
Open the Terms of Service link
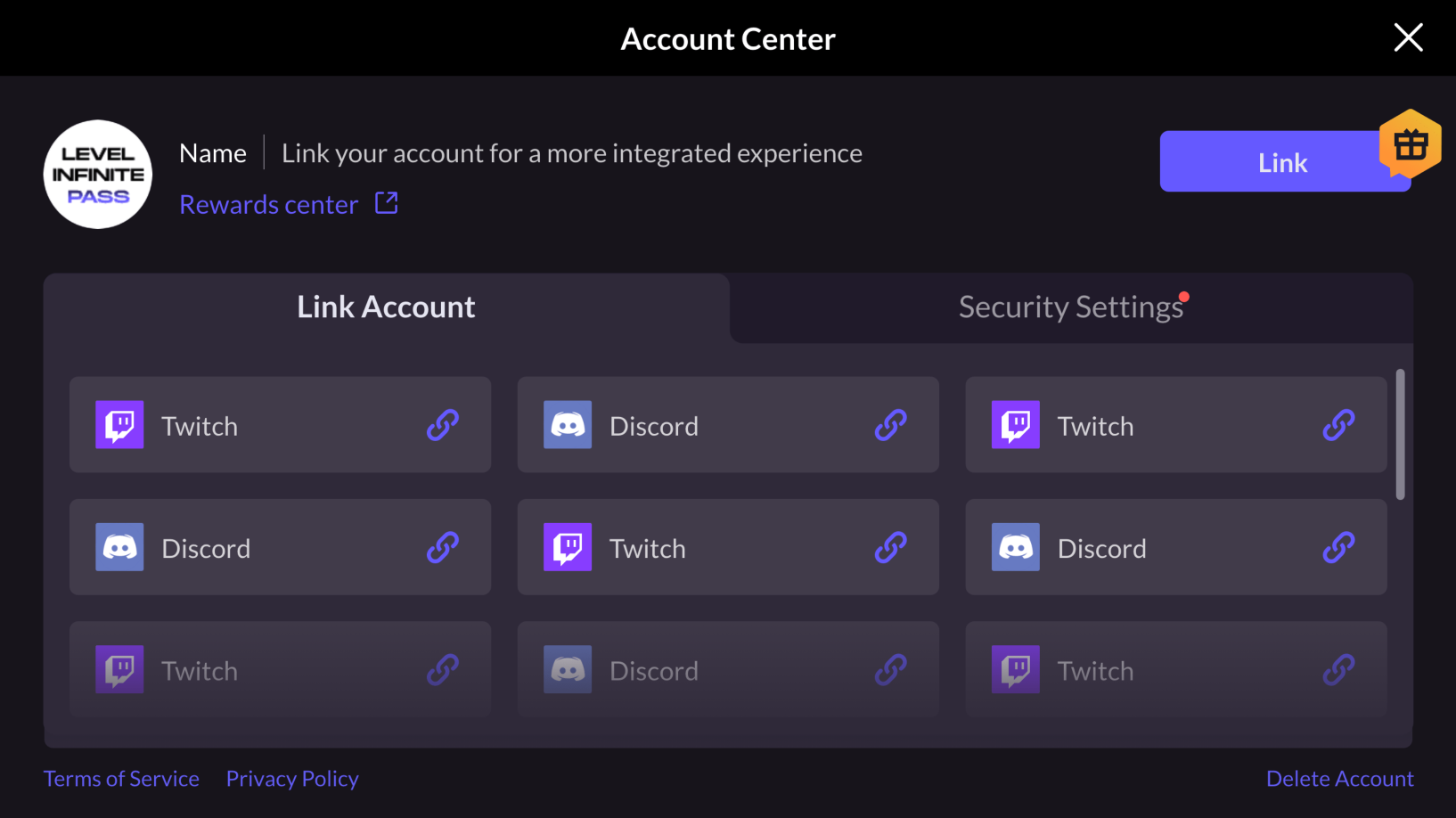(x=121, y=779)
